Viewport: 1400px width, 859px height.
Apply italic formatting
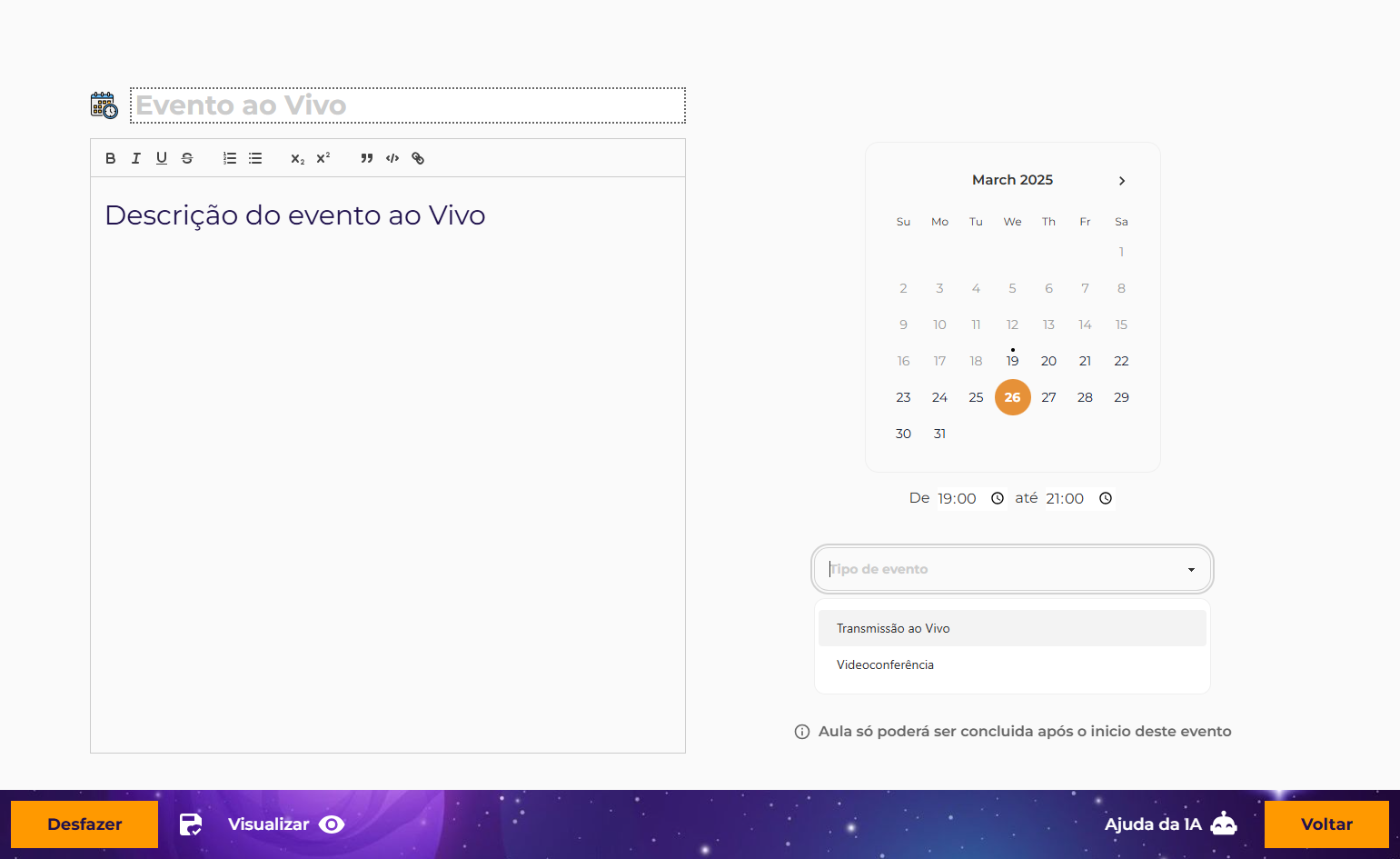tap(136, 158)
